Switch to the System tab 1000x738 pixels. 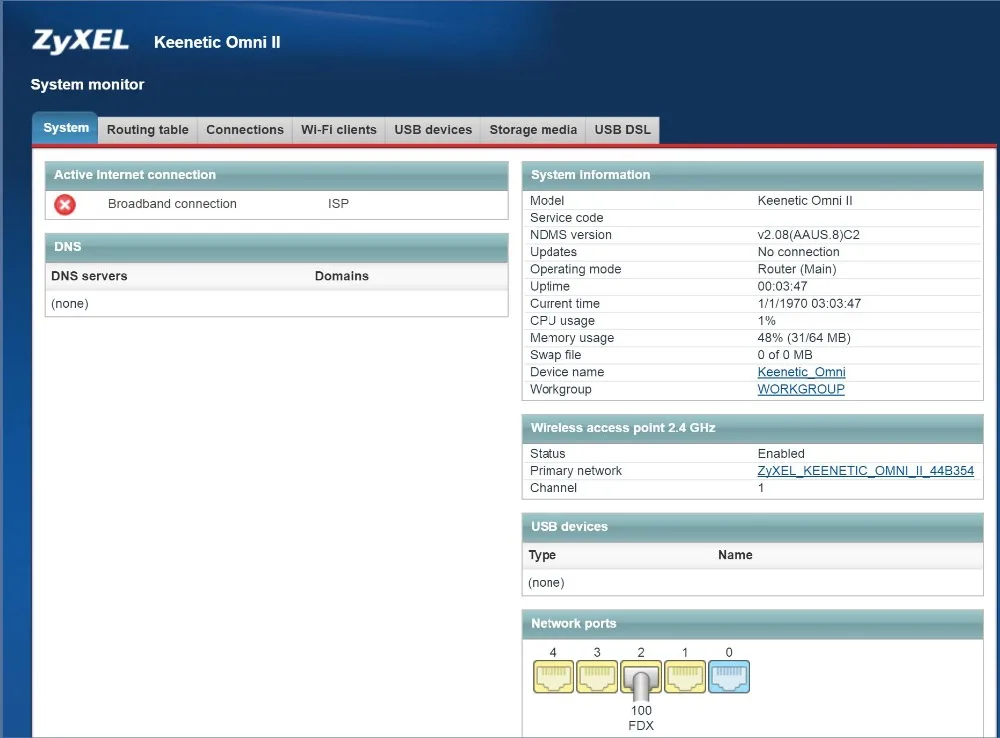[x=66, y=128]
